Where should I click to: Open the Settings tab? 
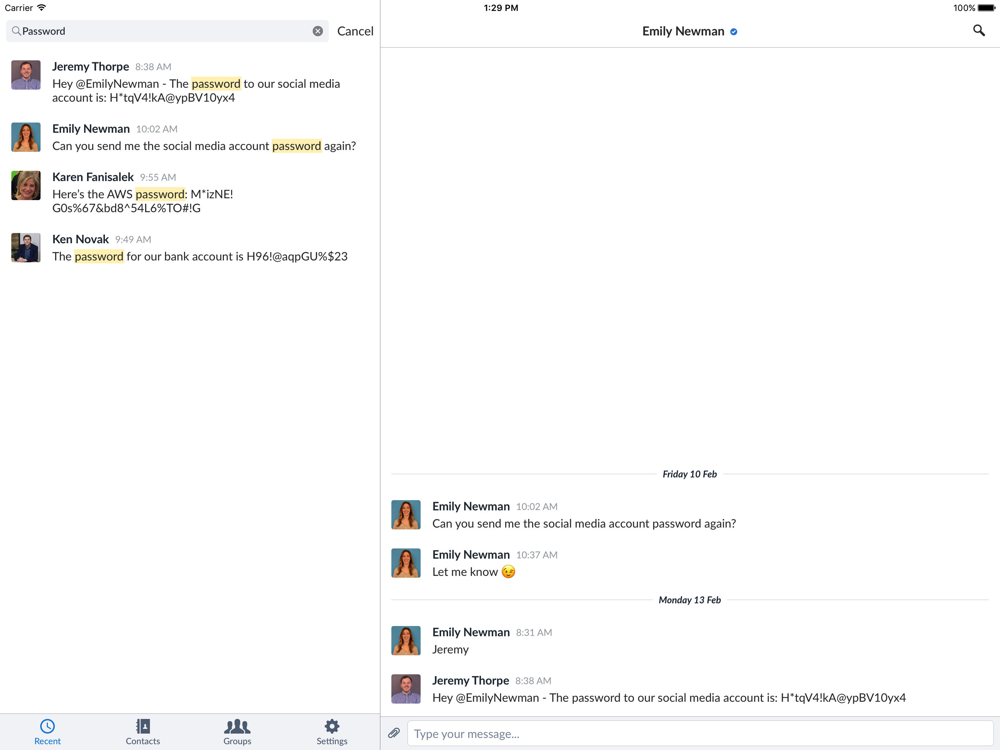pyautogui.click(x=332, y=732)
